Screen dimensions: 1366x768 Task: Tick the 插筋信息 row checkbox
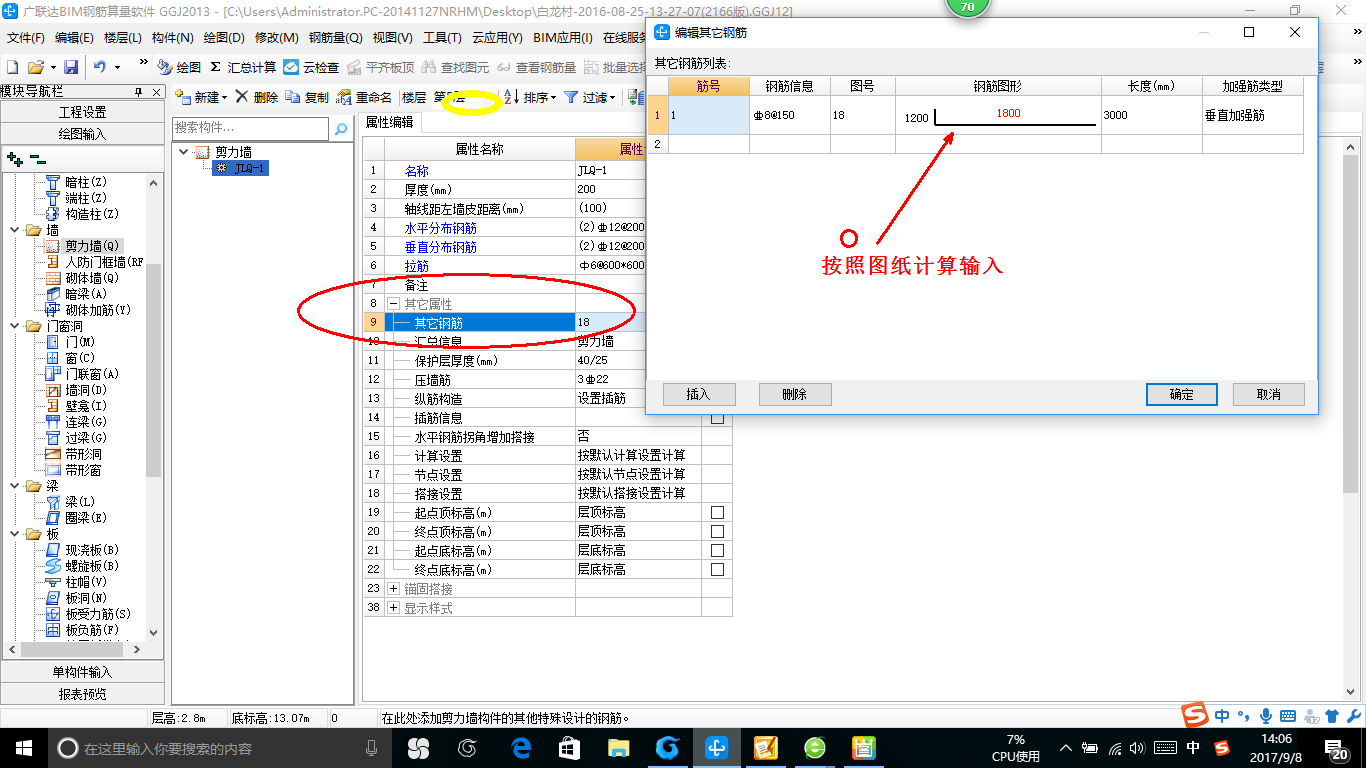pos(717,418)
